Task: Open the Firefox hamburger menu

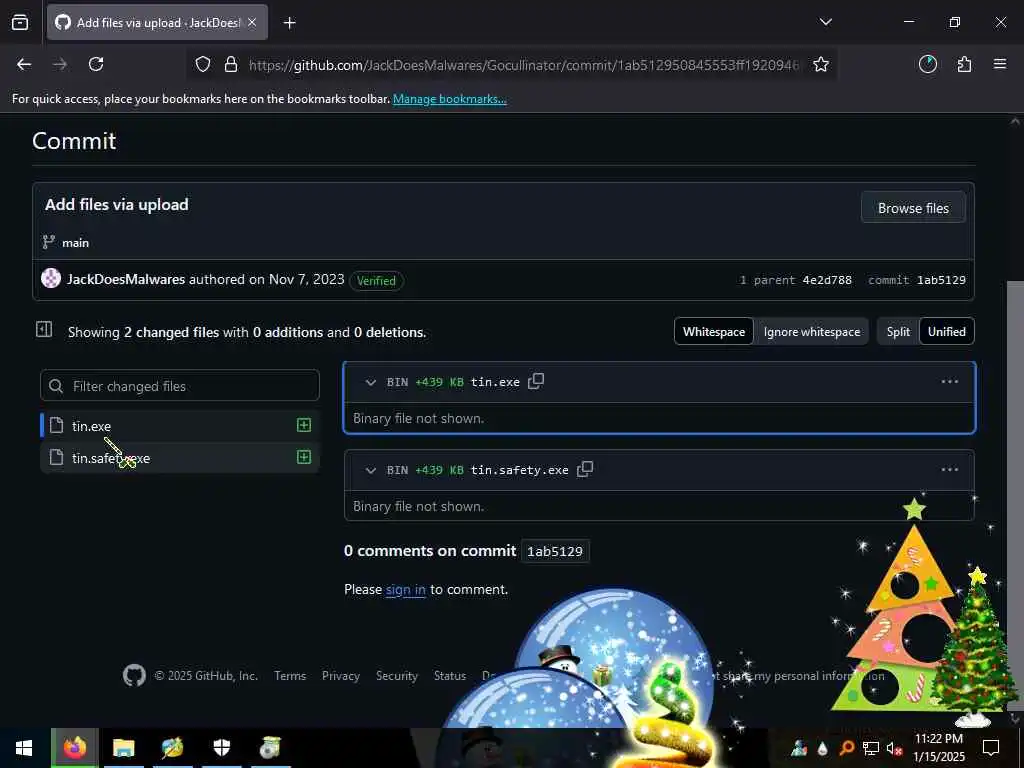Action: 1000,64
